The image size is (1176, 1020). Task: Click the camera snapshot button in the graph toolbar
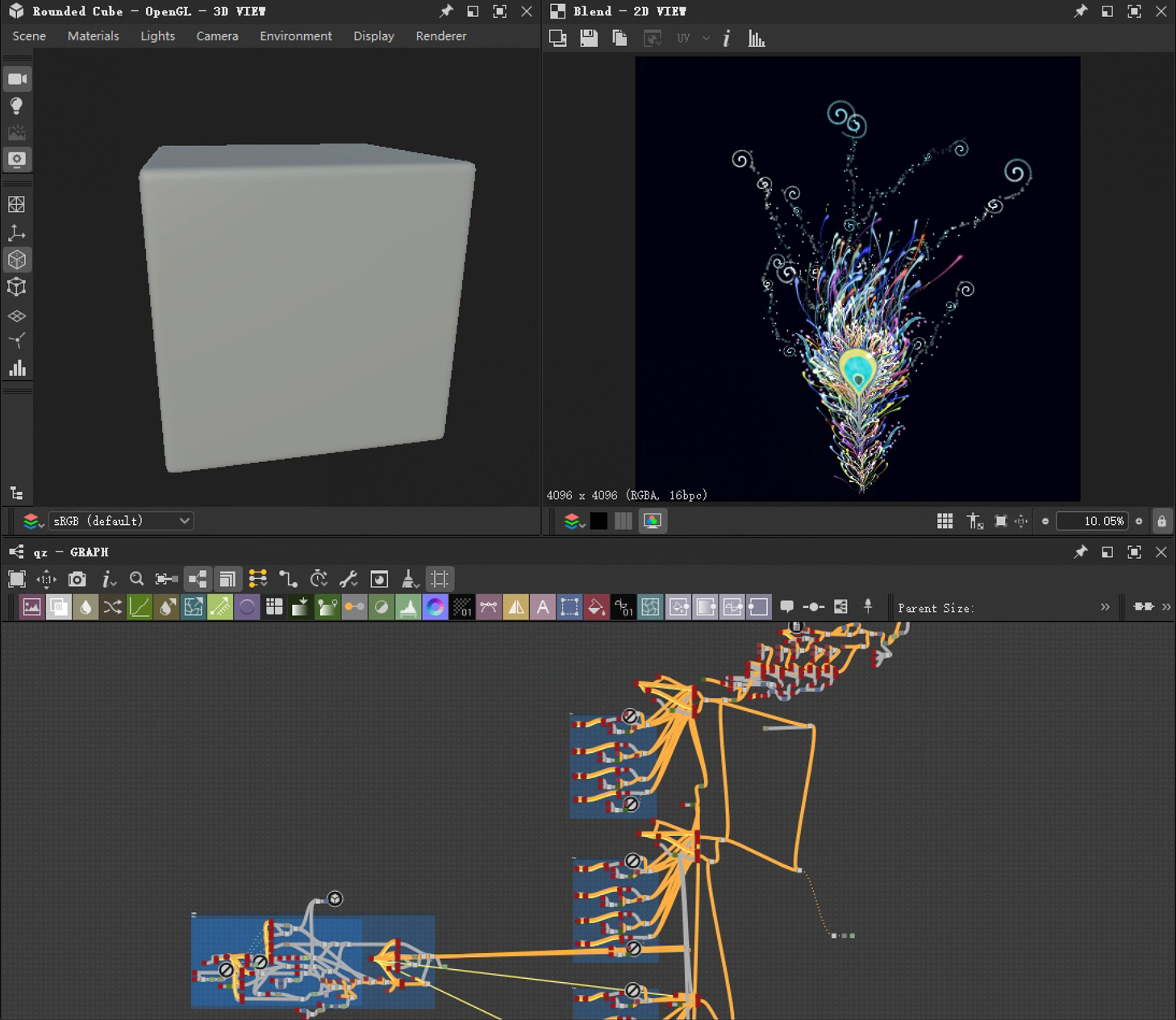coord(77,578)
